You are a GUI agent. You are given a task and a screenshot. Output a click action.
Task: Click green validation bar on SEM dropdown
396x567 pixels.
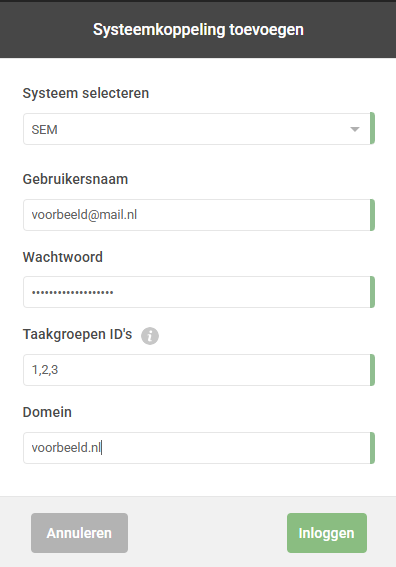372,128
